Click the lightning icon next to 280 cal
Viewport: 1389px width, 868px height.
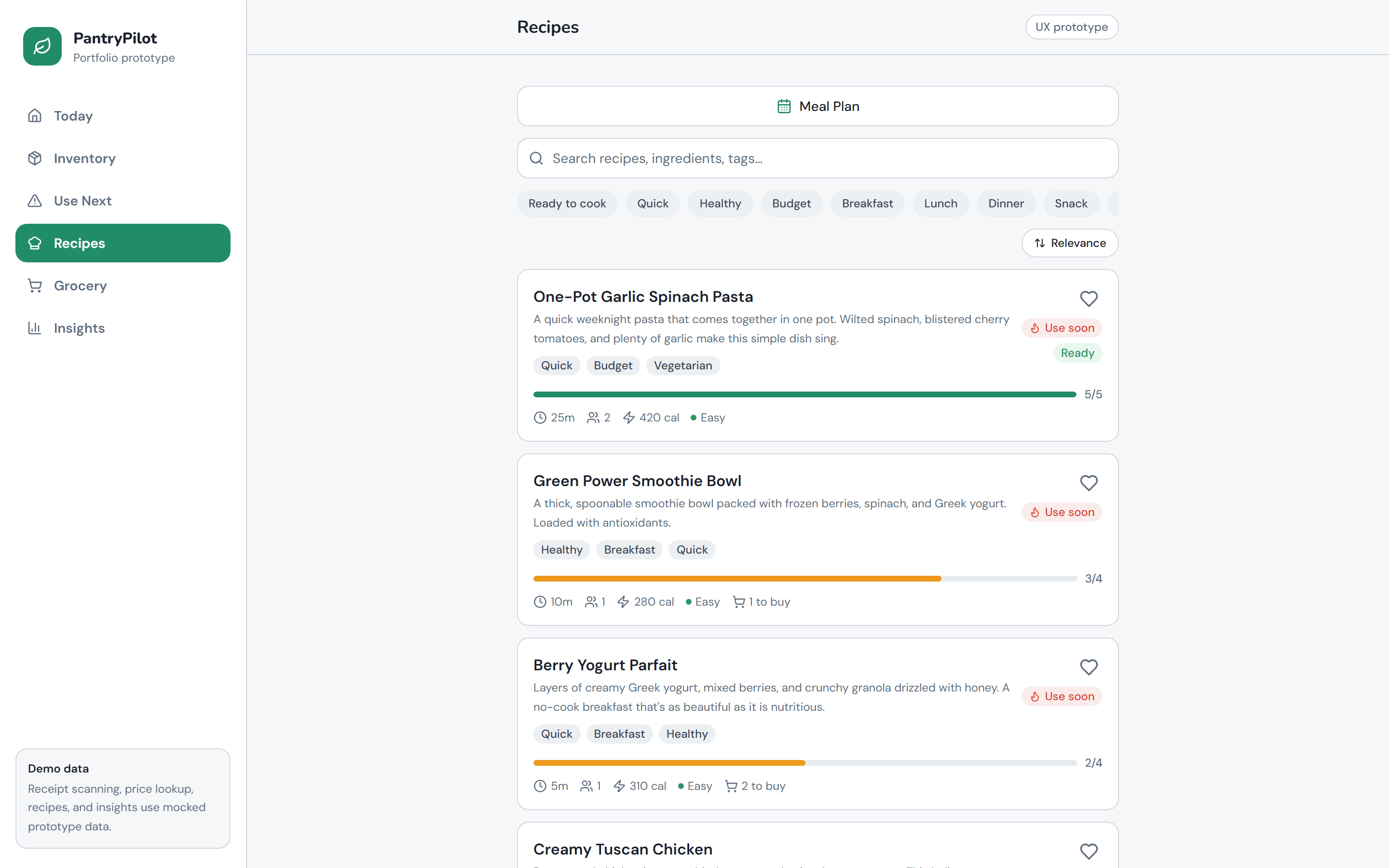623,602
